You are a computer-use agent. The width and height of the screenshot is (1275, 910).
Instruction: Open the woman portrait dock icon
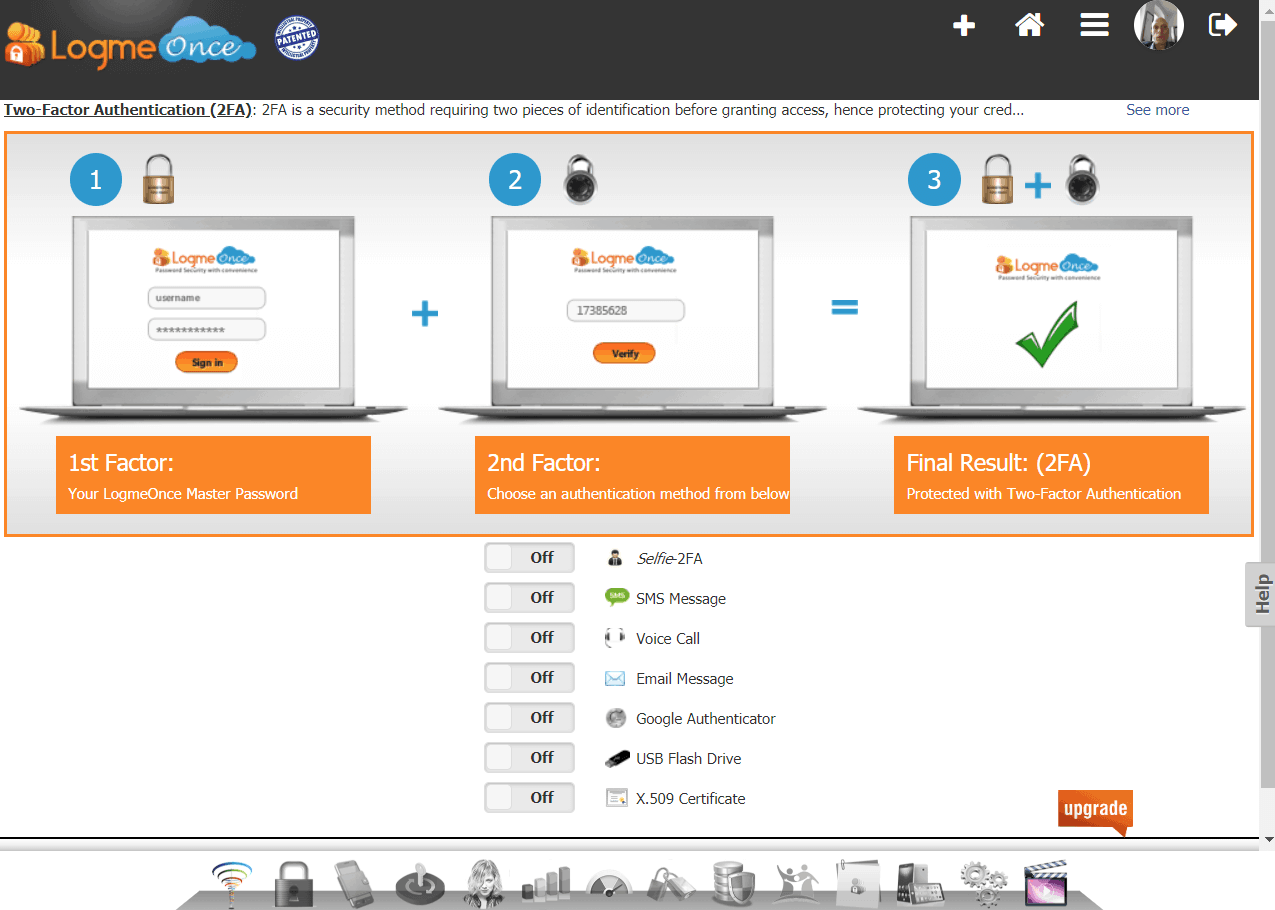click(483, 884)
